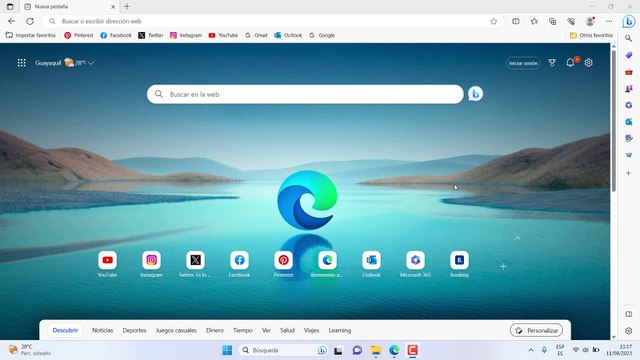Open the sidebar Outlook icon
The image size is (640, 360).
629,122
